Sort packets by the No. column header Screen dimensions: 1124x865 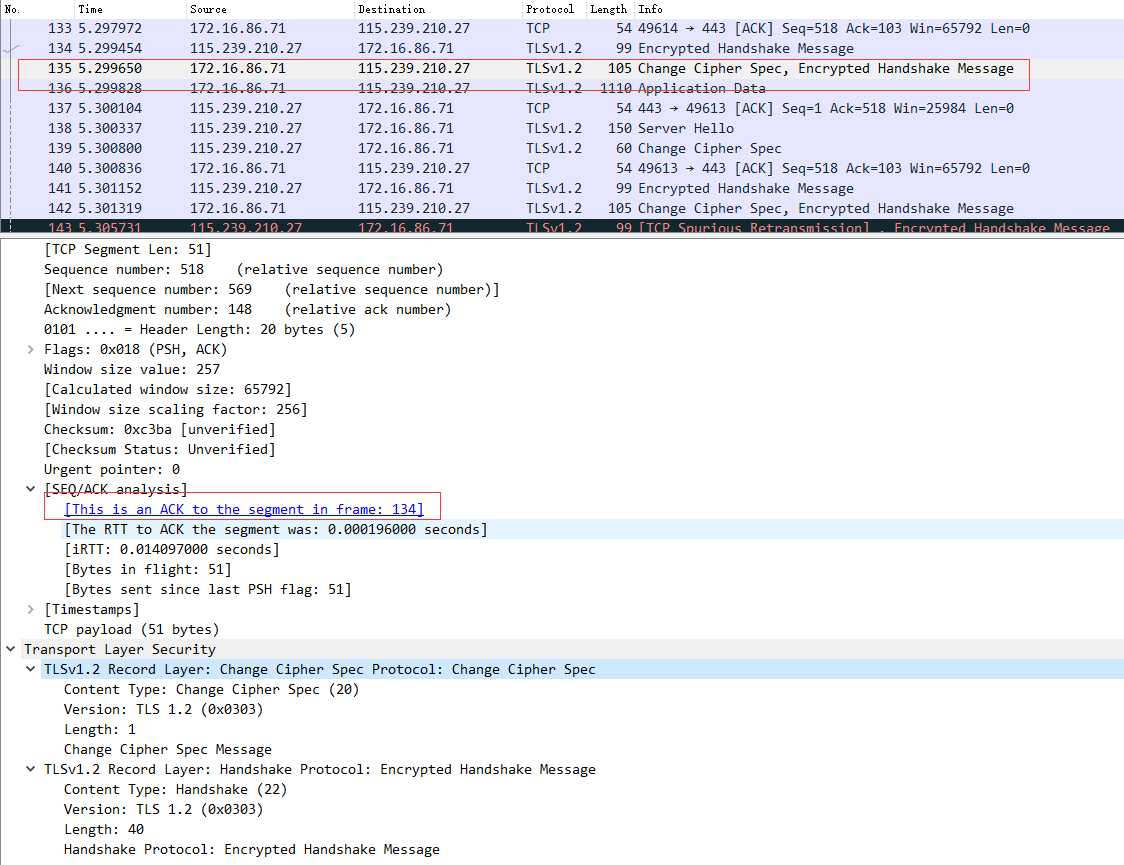(x=37, y=9)
